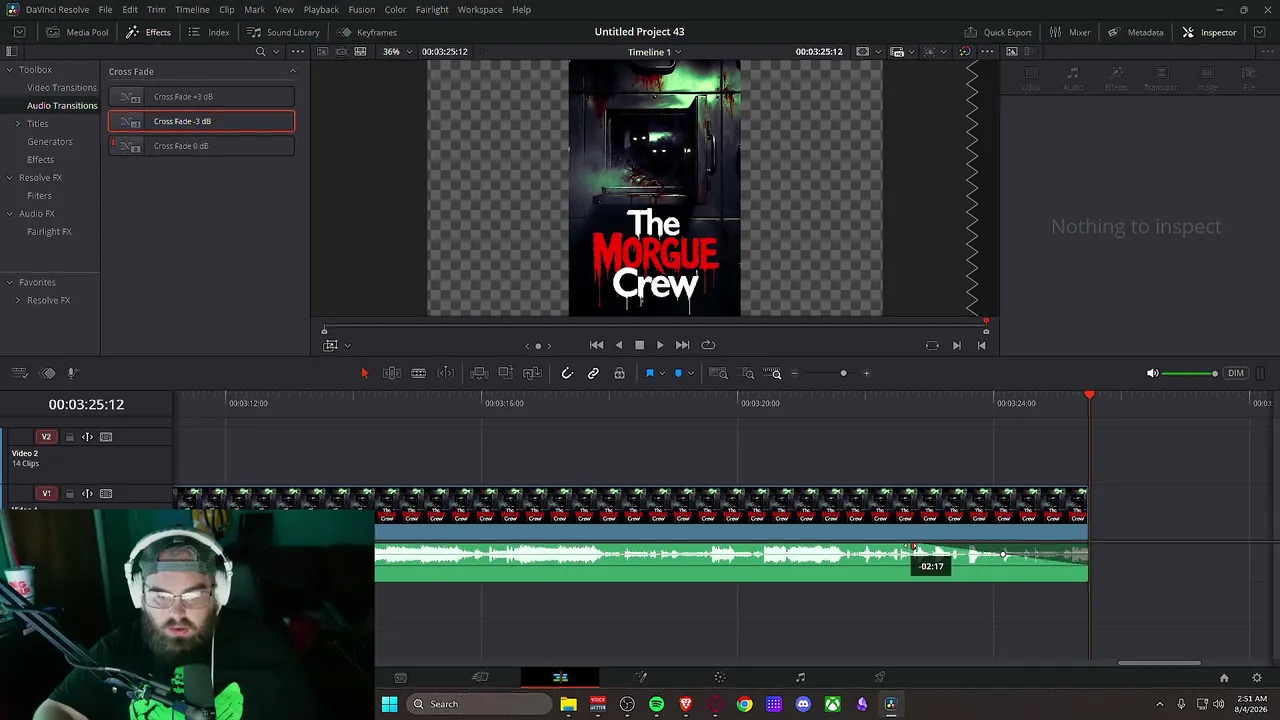Open the flag color dropdown

click(661, 374)
